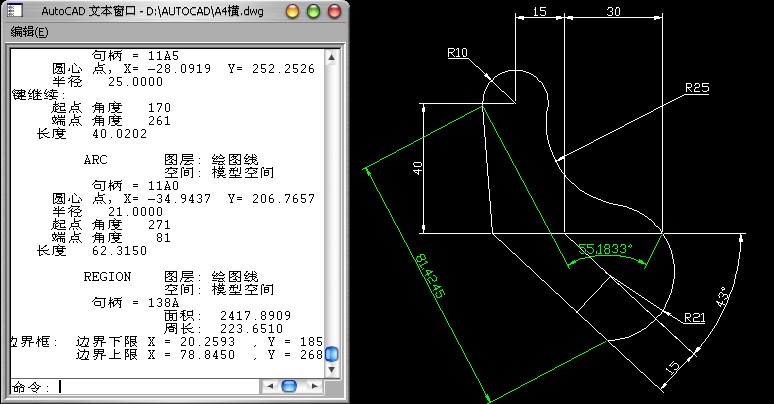Select the R10 radius dimension label

(x=458, y=53)
